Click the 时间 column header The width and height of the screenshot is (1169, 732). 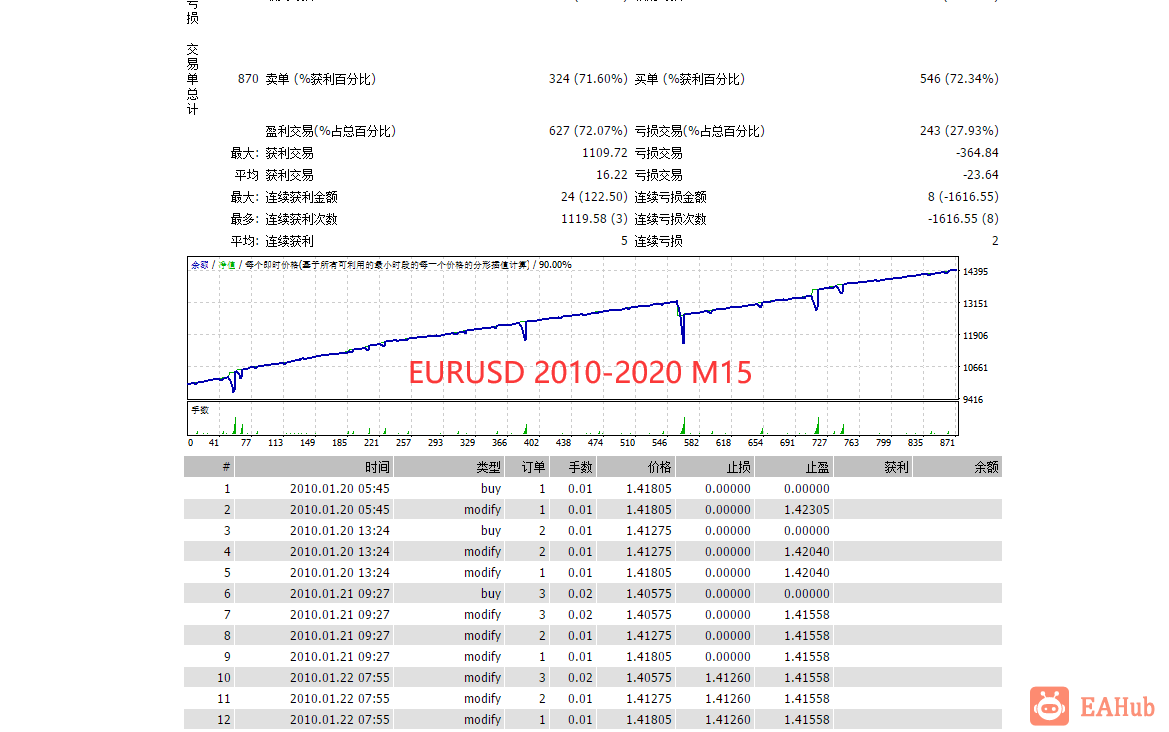point(315,467)
